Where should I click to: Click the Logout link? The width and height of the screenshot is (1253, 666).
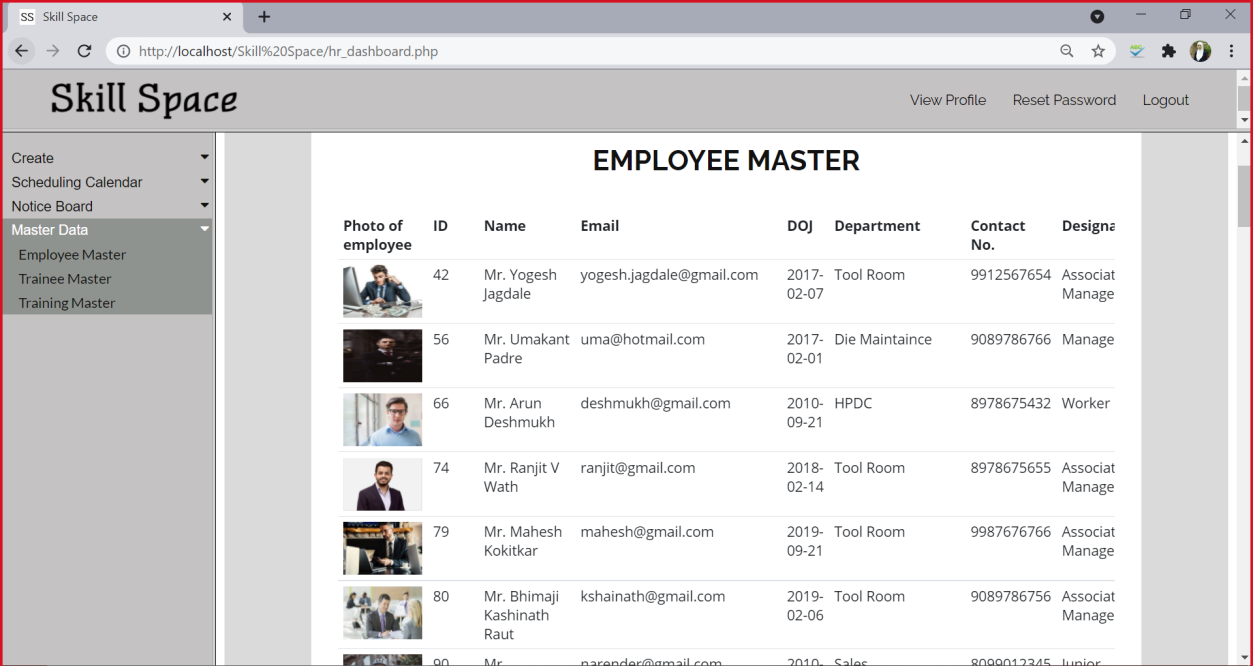[x=1165, y=100]
